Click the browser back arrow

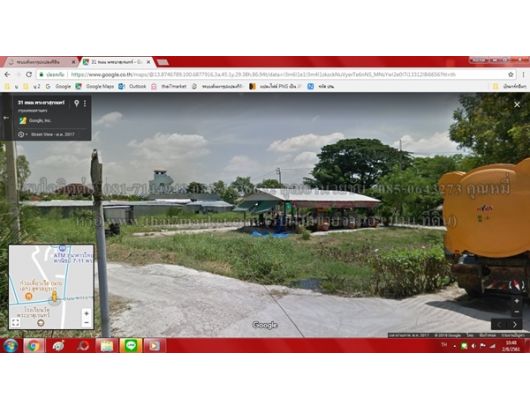tap(7, 74)
